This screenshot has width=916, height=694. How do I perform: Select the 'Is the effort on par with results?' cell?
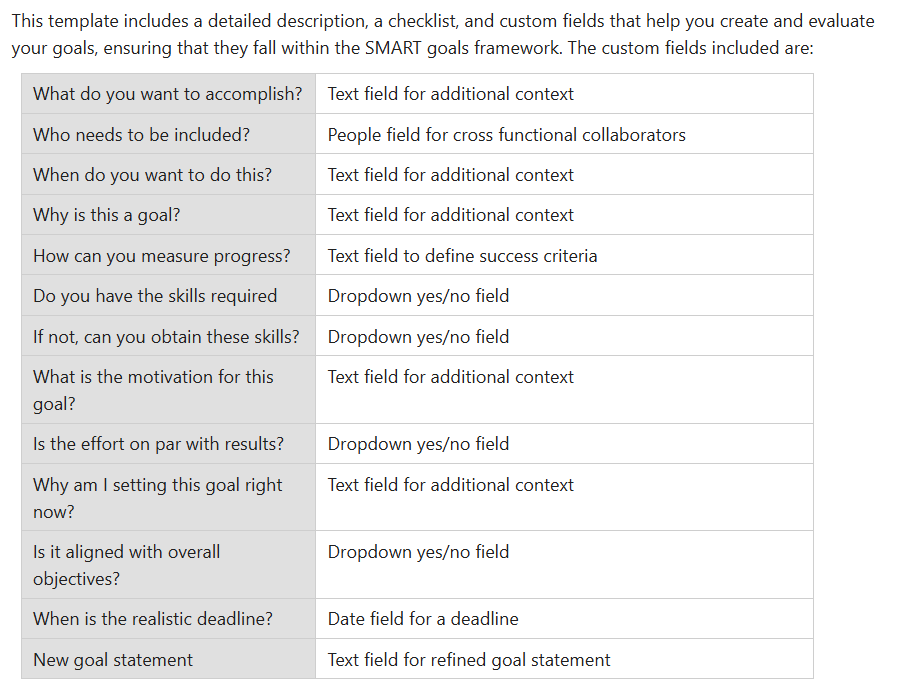coord(158,444)
